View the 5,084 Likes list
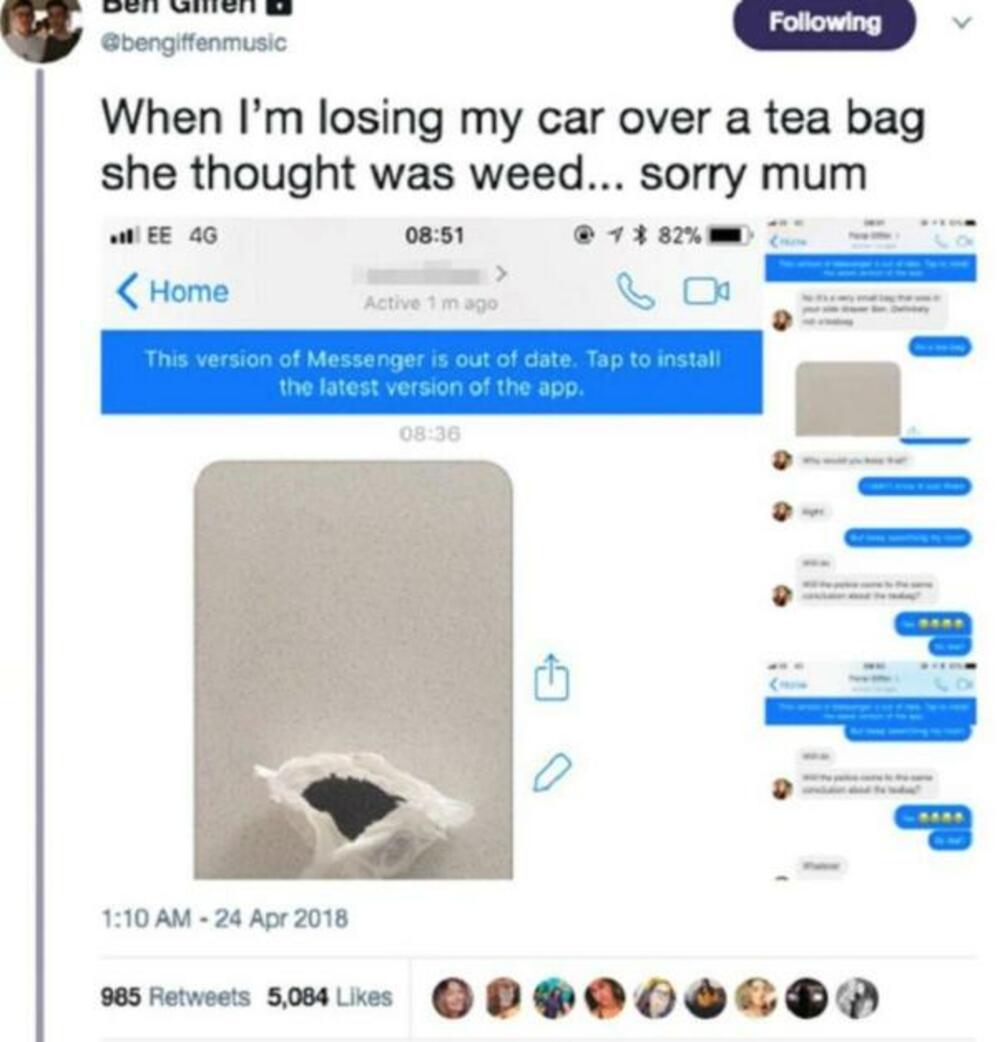 coord(330,997)
